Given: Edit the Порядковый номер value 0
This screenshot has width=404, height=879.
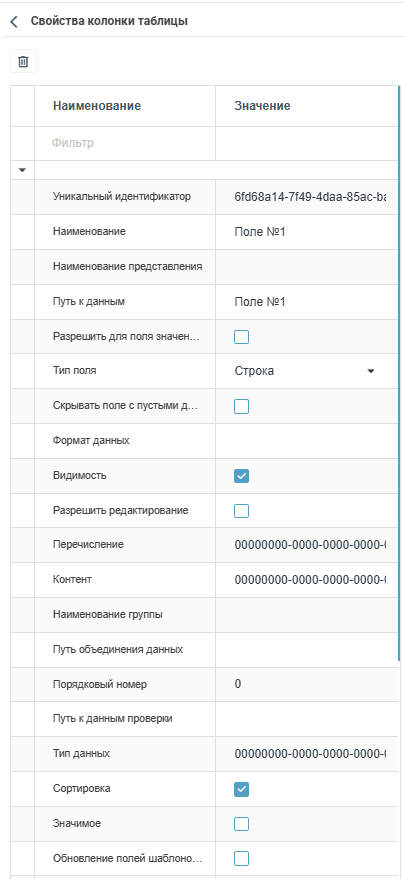Looking at the screenshot, I should (307, 684).
